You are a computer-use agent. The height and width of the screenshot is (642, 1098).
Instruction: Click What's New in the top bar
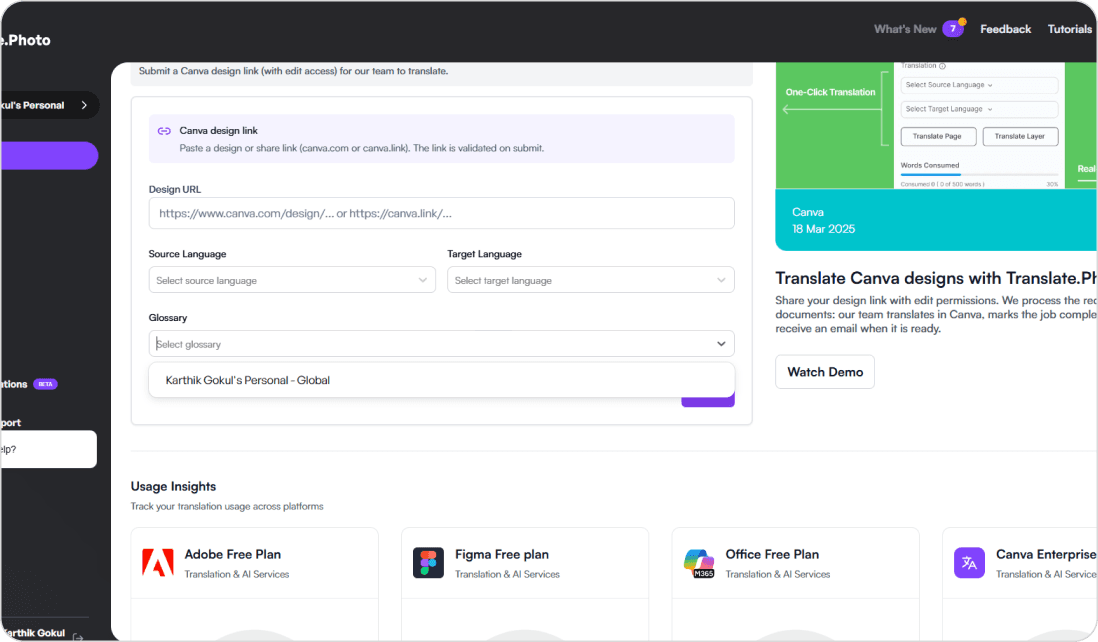[x=905, y=29]
